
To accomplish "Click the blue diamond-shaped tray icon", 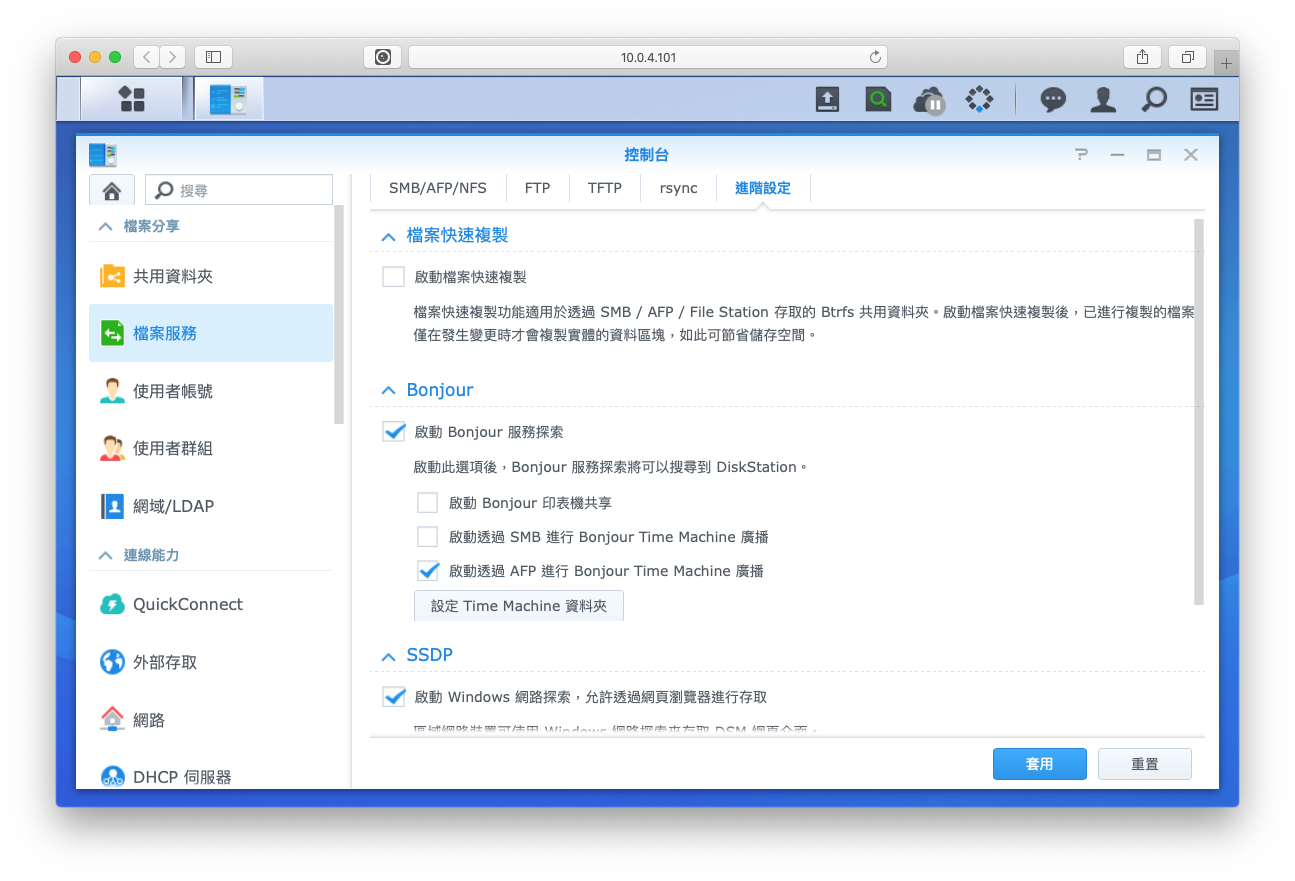I will tap(979, 99).
